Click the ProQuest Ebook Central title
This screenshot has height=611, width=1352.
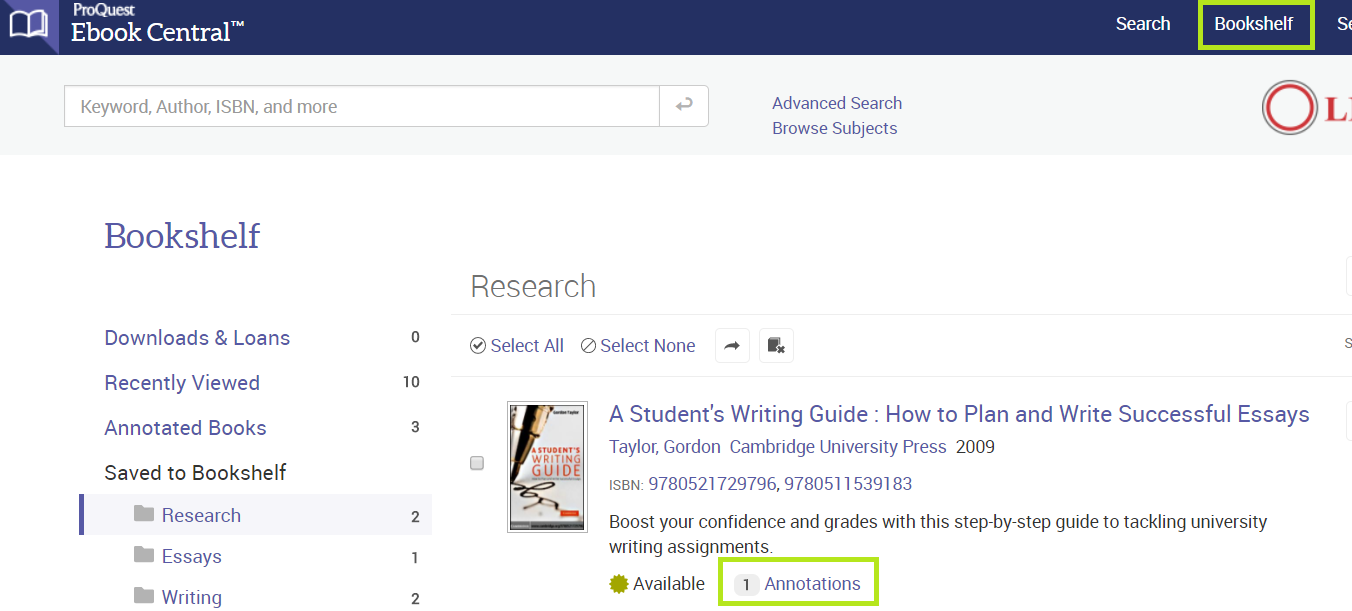coord(157,24)
